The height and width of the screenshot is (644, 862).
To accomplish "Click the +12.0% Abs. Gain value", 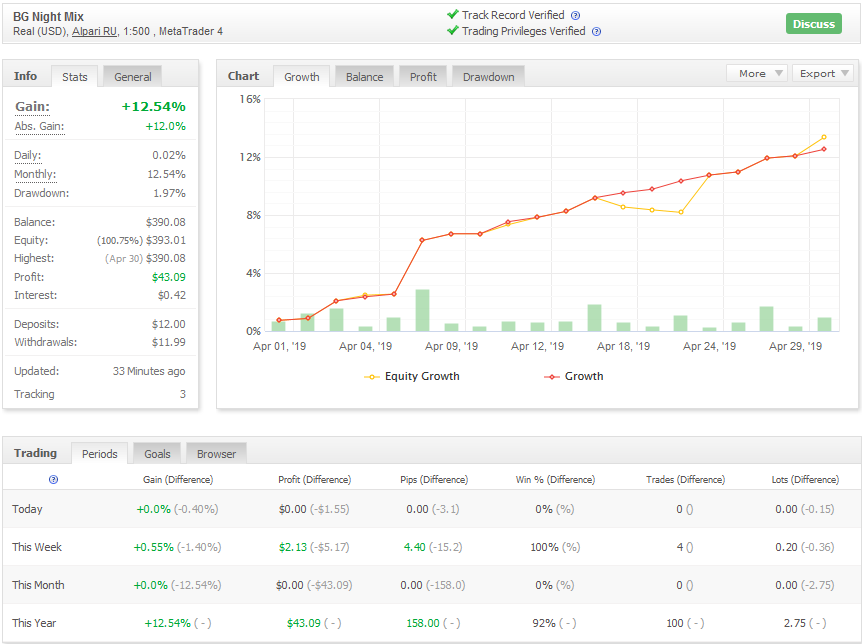I will [165, 126].
